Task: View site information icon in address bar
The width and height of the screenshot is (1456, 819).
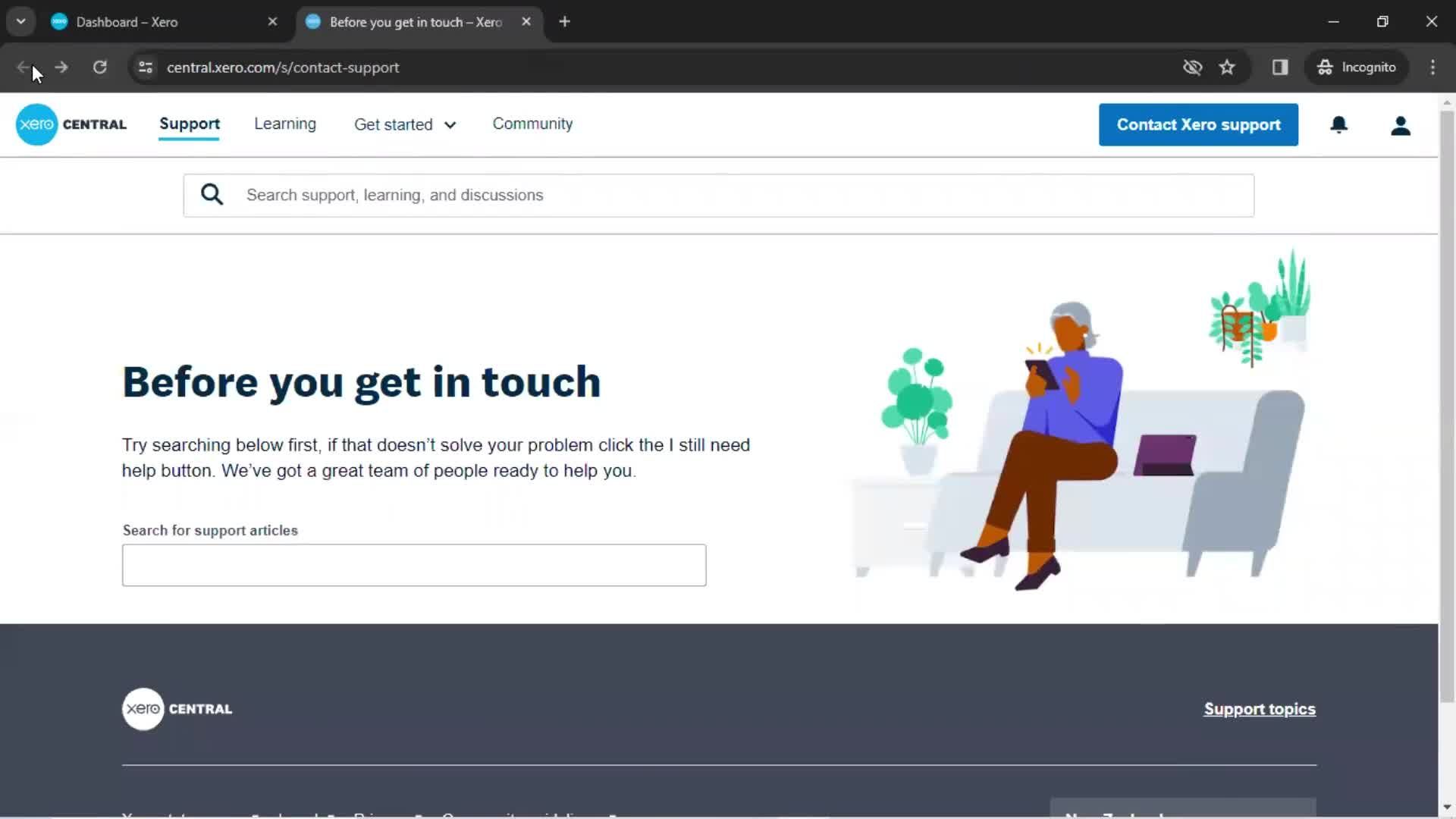Action: [146, 67]
